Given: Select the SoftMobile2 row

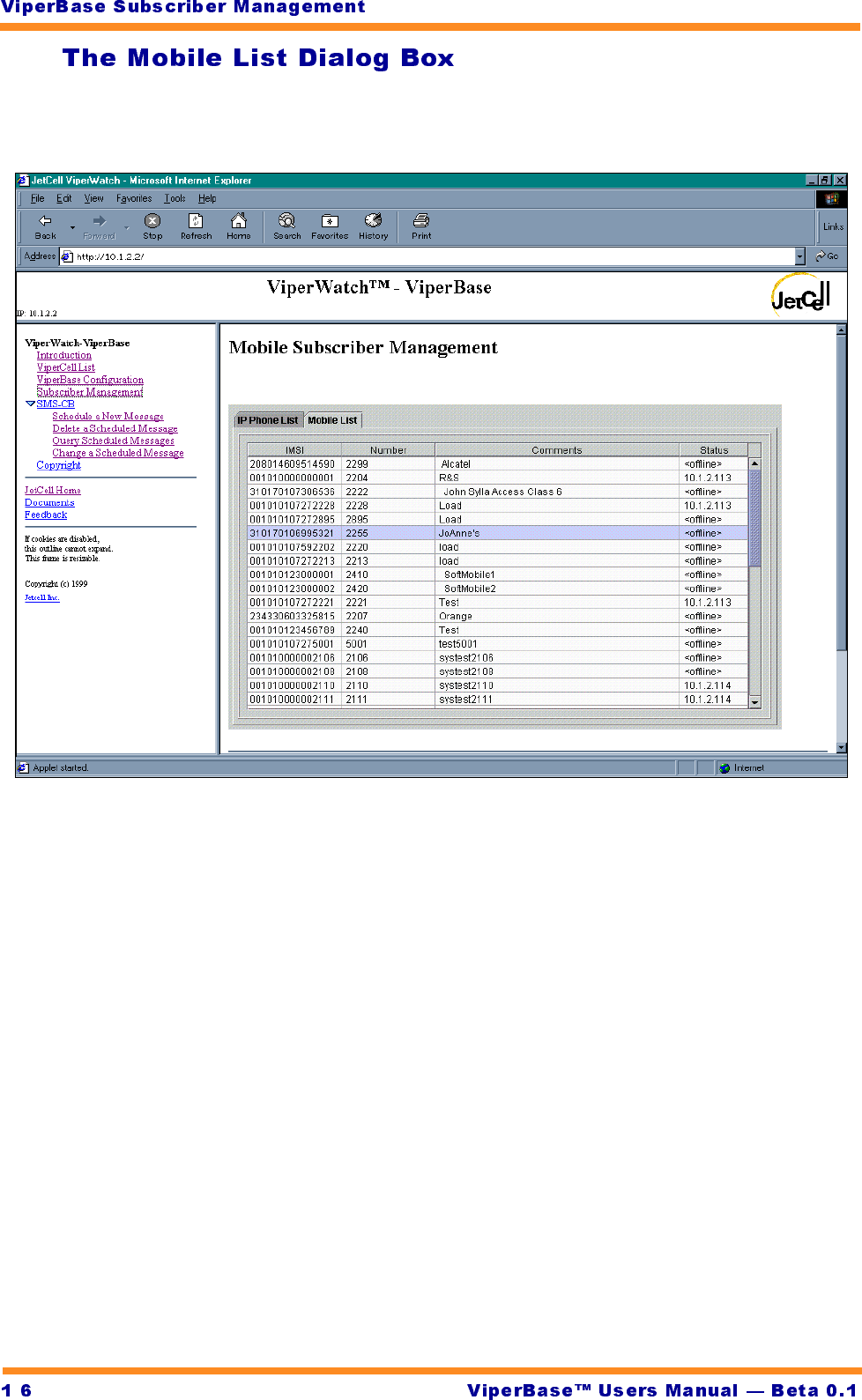Looking at the screenshot, I should tap(498, 589).
